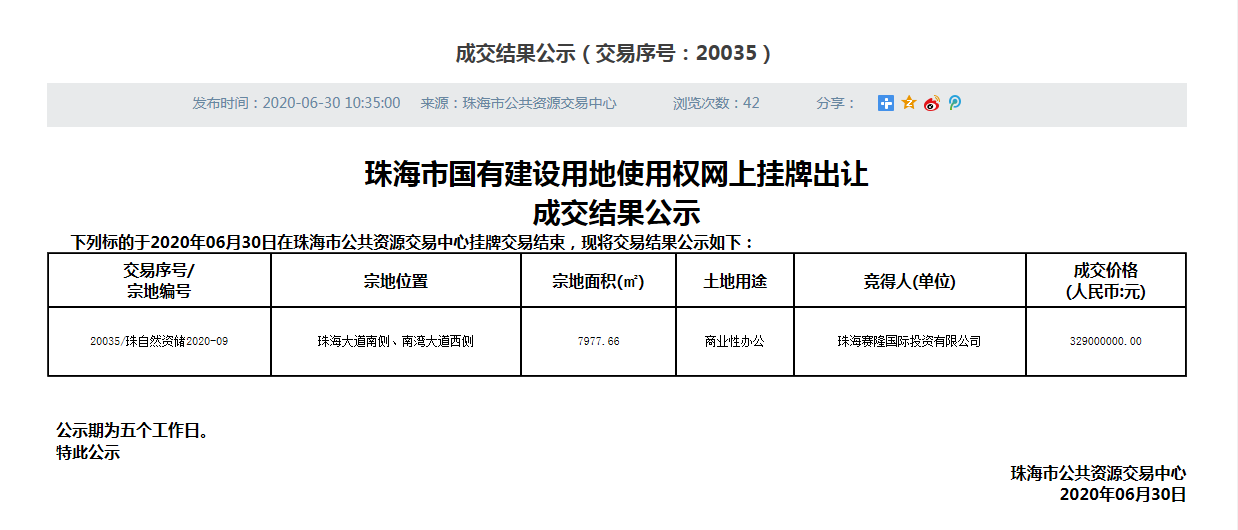Select the 宗地位置 column header
The width and height of the screenshot is (1238, 530).
(396, 282)
